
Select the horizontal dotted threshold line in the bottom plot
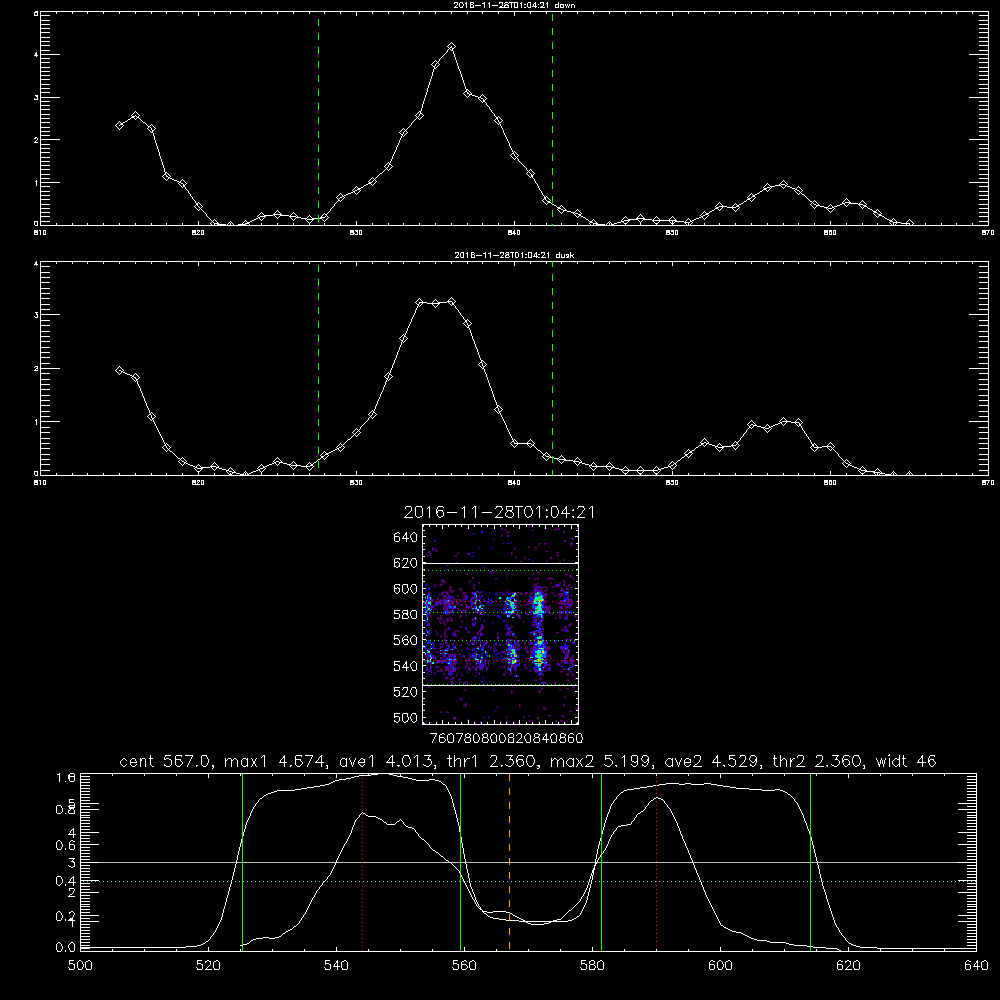pyautogui.click(x=529, y=881)
